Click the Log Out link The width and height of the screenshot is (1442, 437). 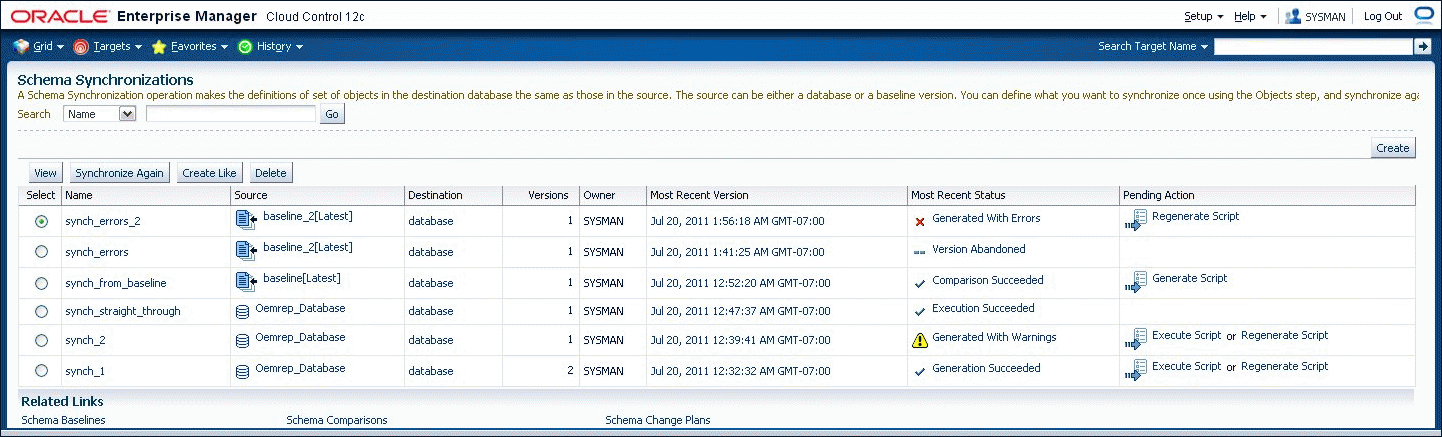click(1383, 17)
